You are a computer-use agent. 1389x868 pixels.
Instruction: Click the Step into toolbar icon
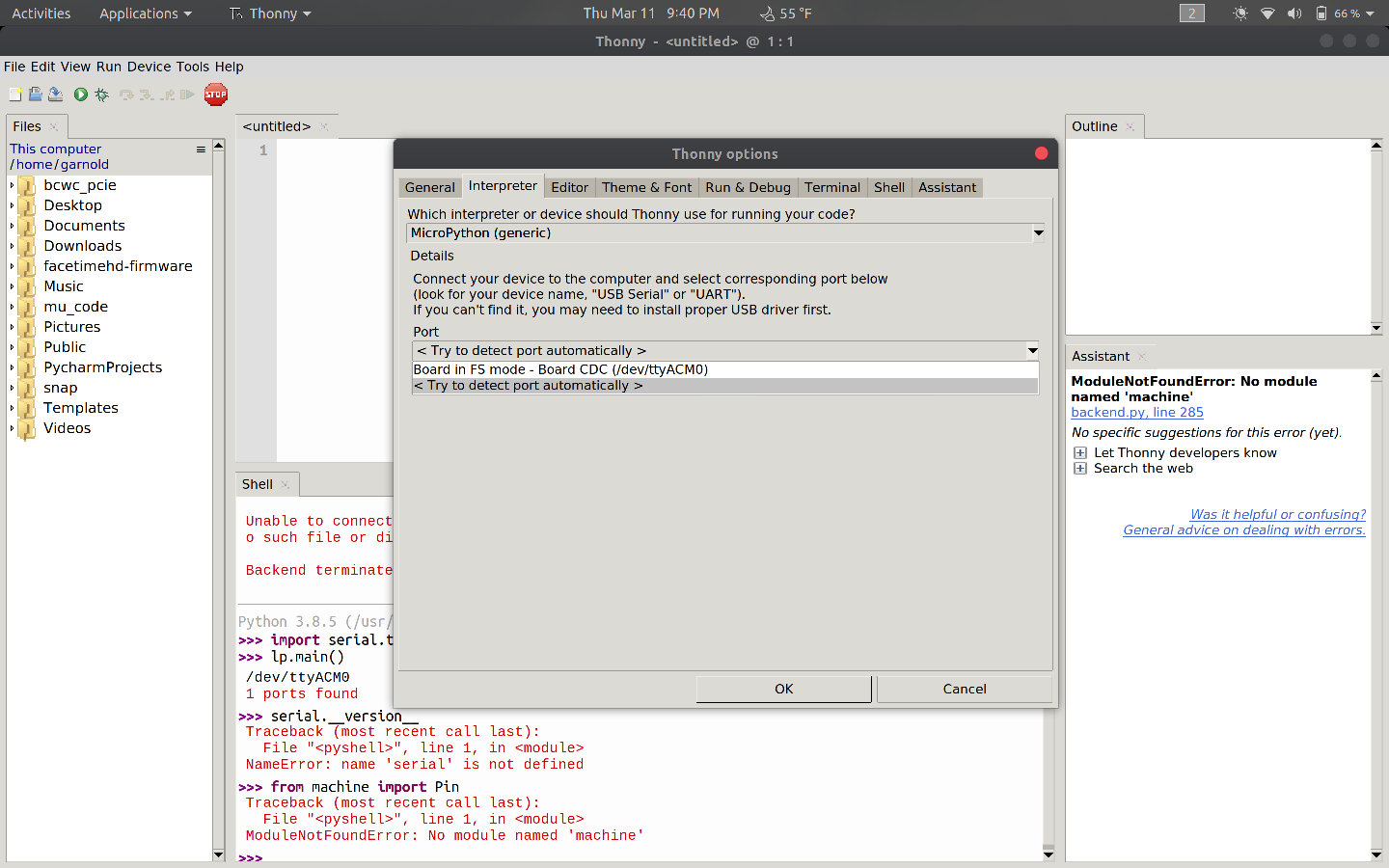click(147, 95)
